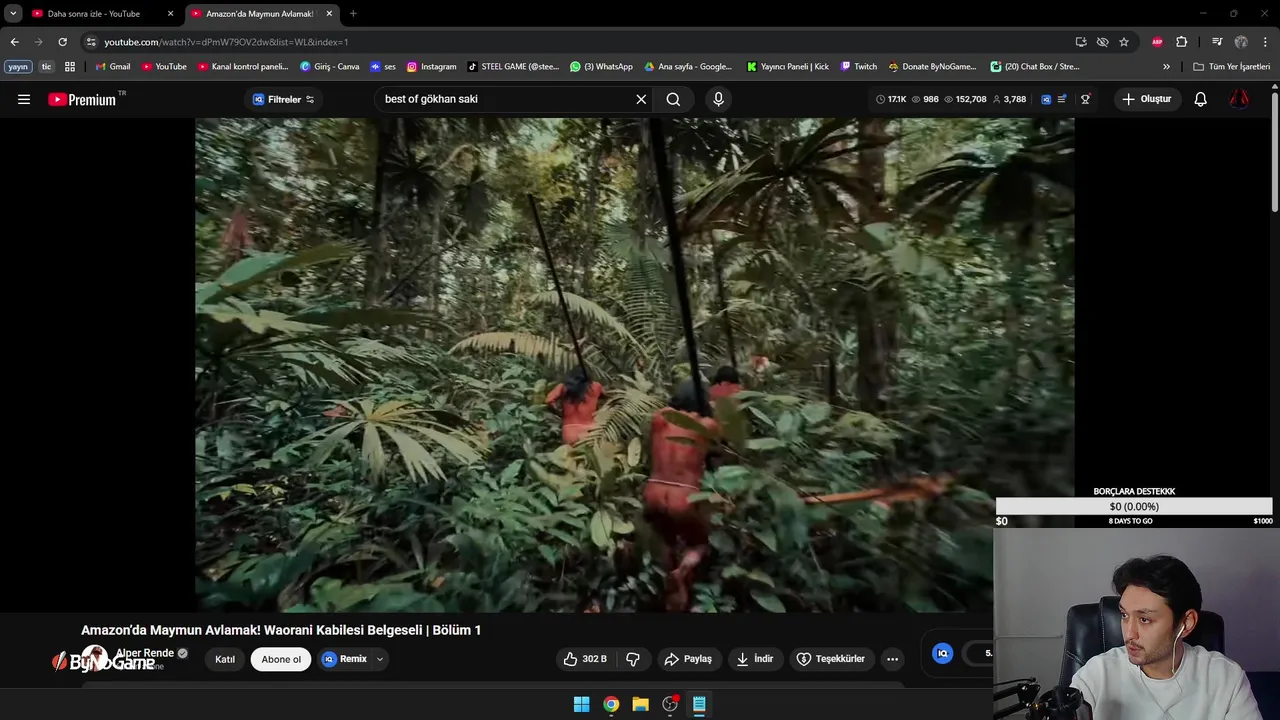Open the bookmarks apps grid icon

point(70,67)
